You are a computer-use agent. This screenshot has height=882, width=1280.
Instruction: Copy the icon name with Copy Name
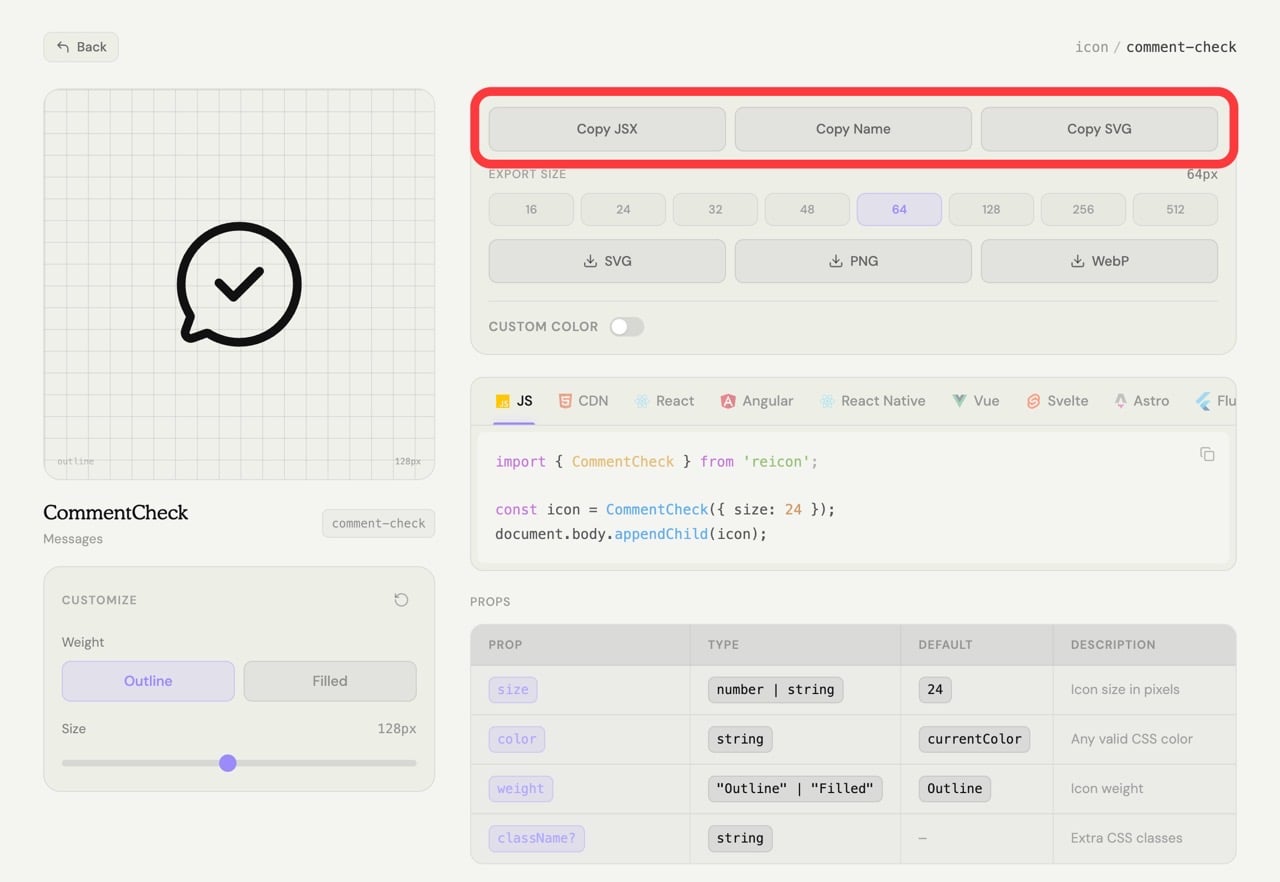click(x=853, y=129)
